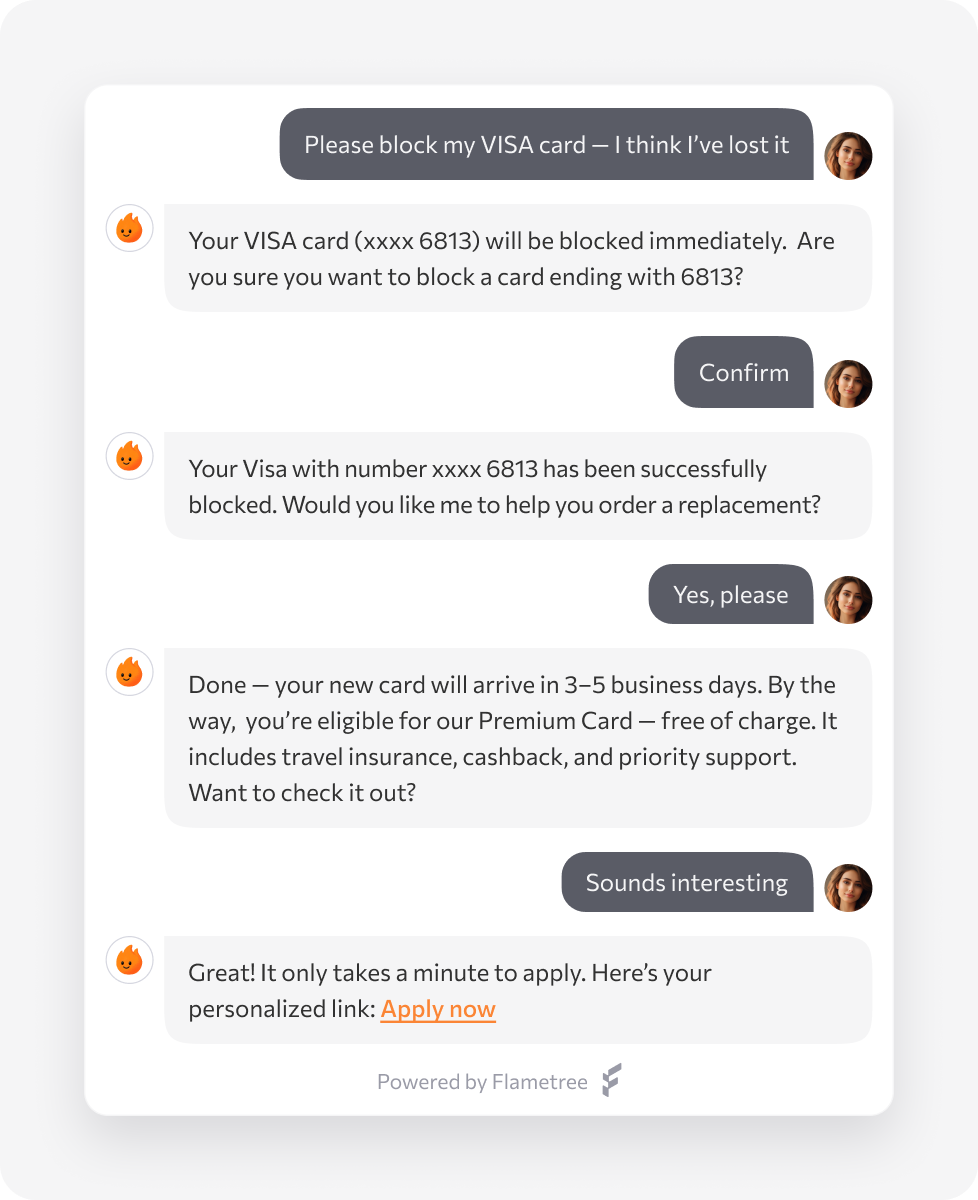Select the "Please block my VISA card" message bubble
The height and width of the screenshot is (1200, 978).
(x=546, y=145)
